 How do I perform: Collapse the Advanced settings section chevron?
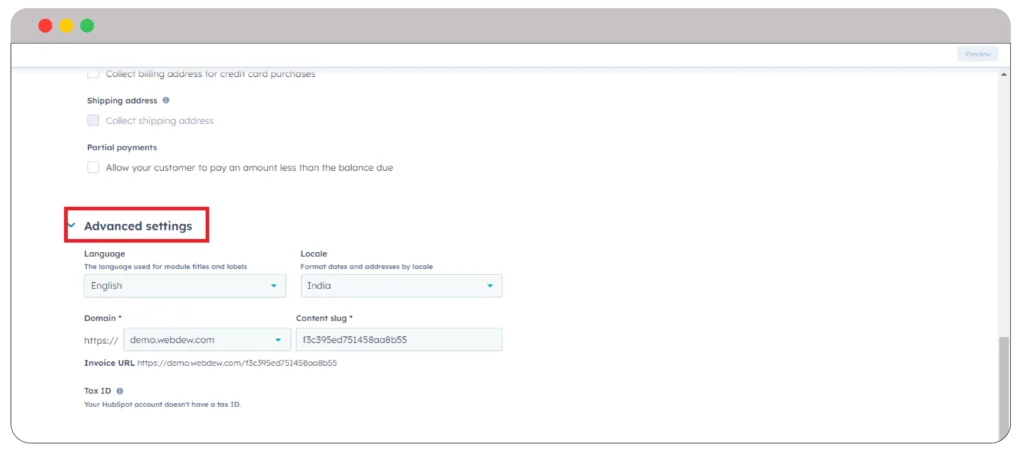coord(72,226)
